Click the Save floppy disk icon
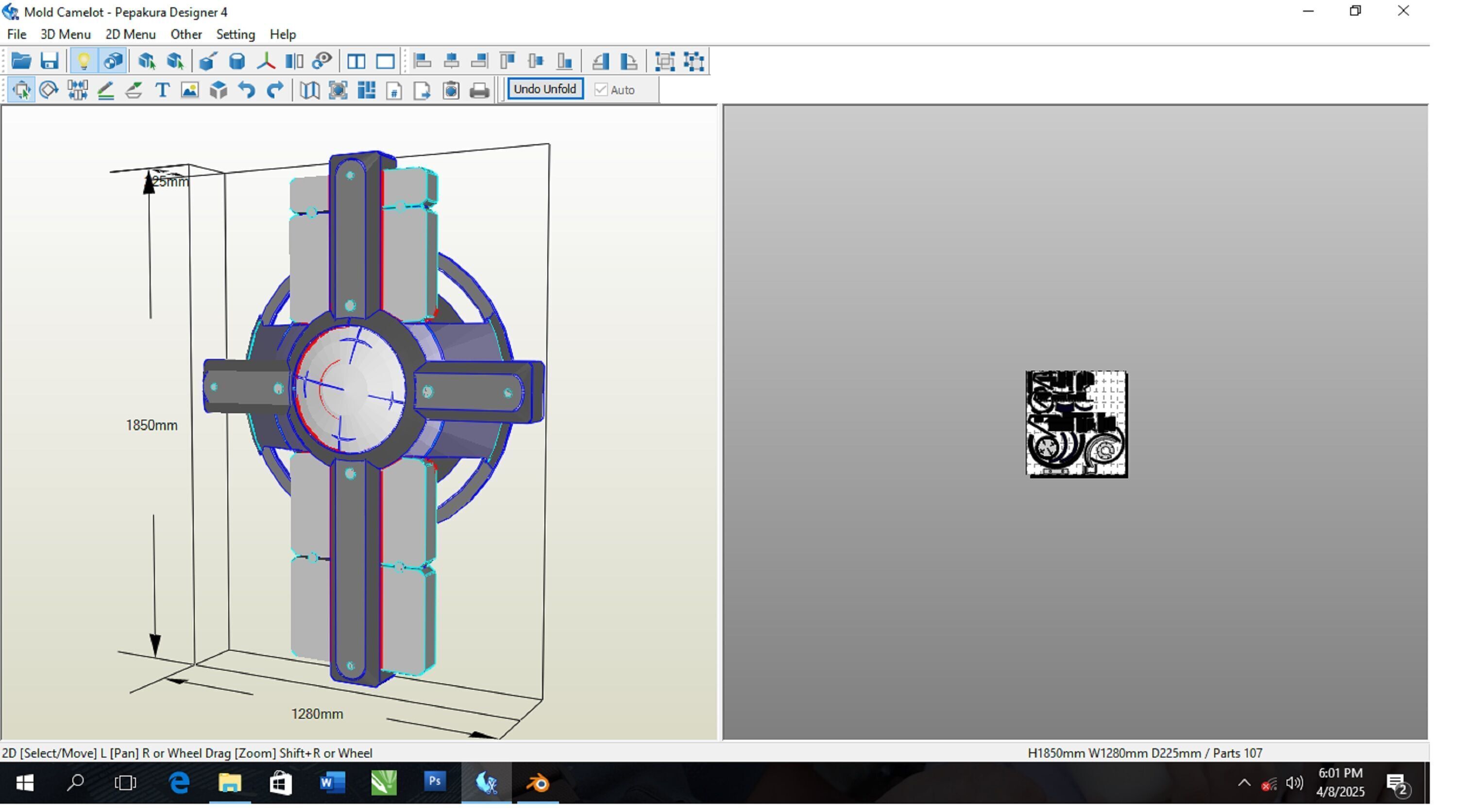Viewport: 1457px width, 812px height. click(x=50, y=61)
